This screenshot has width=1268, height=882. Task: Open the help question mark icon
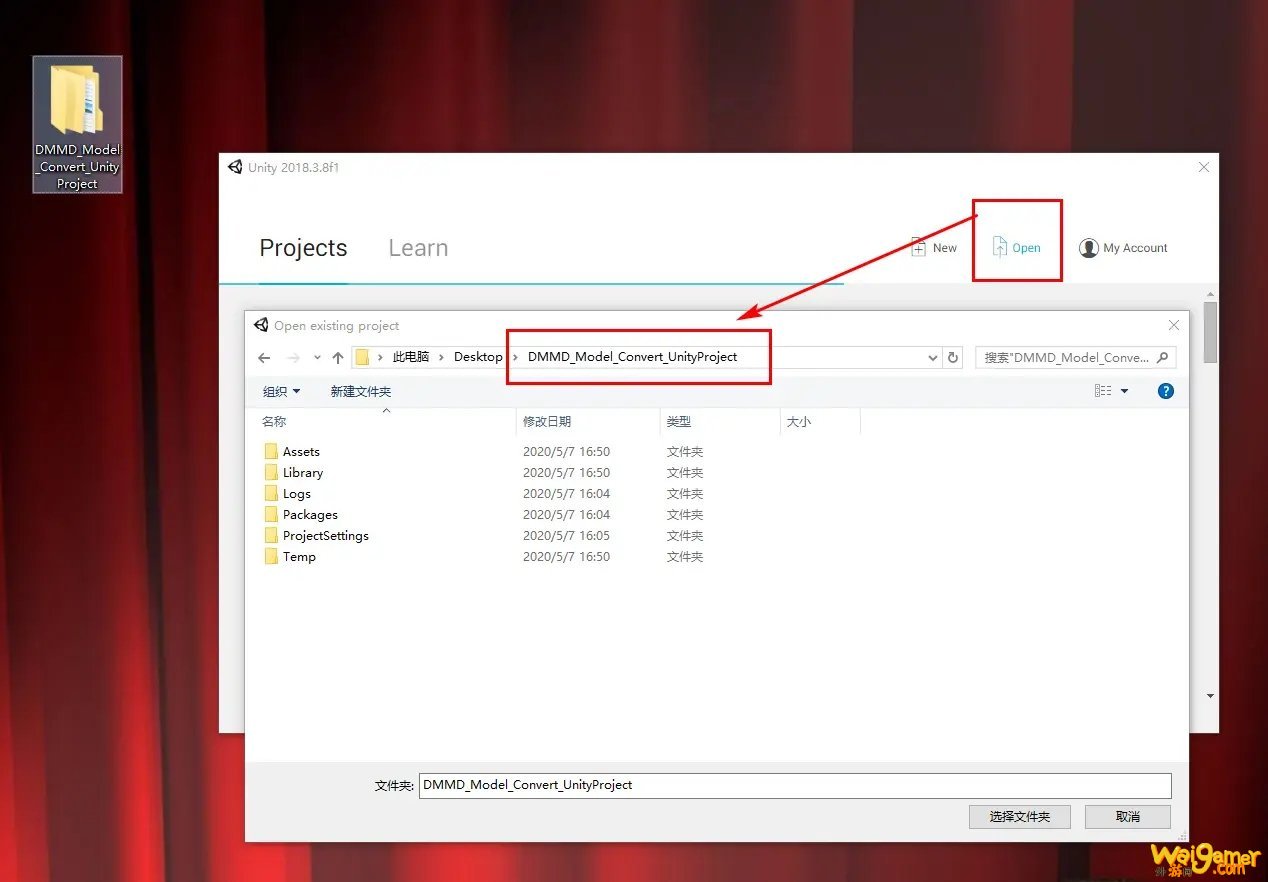1165,391
